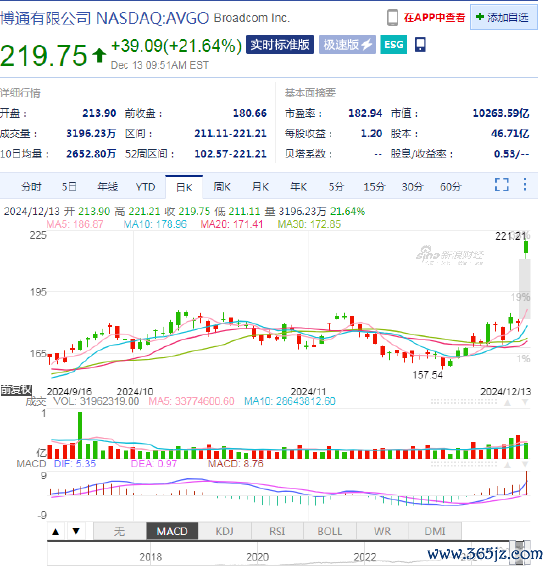Screen dimensions: 550x569
Task: Click the DIF: 5.35 indicator label
Action: (75, 464)
